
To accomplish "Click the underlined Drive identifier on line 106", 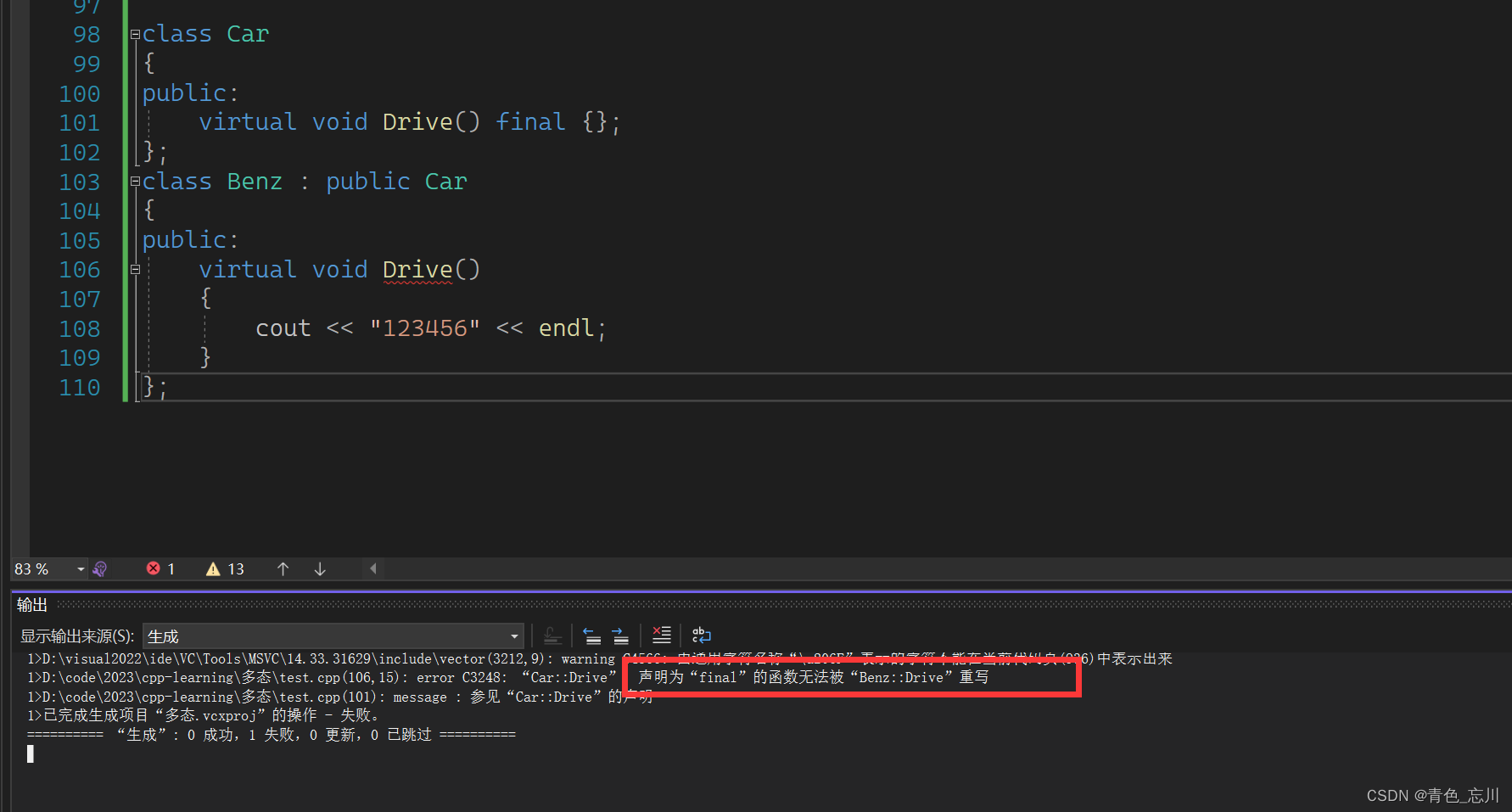I will click(x=417, y=270).
